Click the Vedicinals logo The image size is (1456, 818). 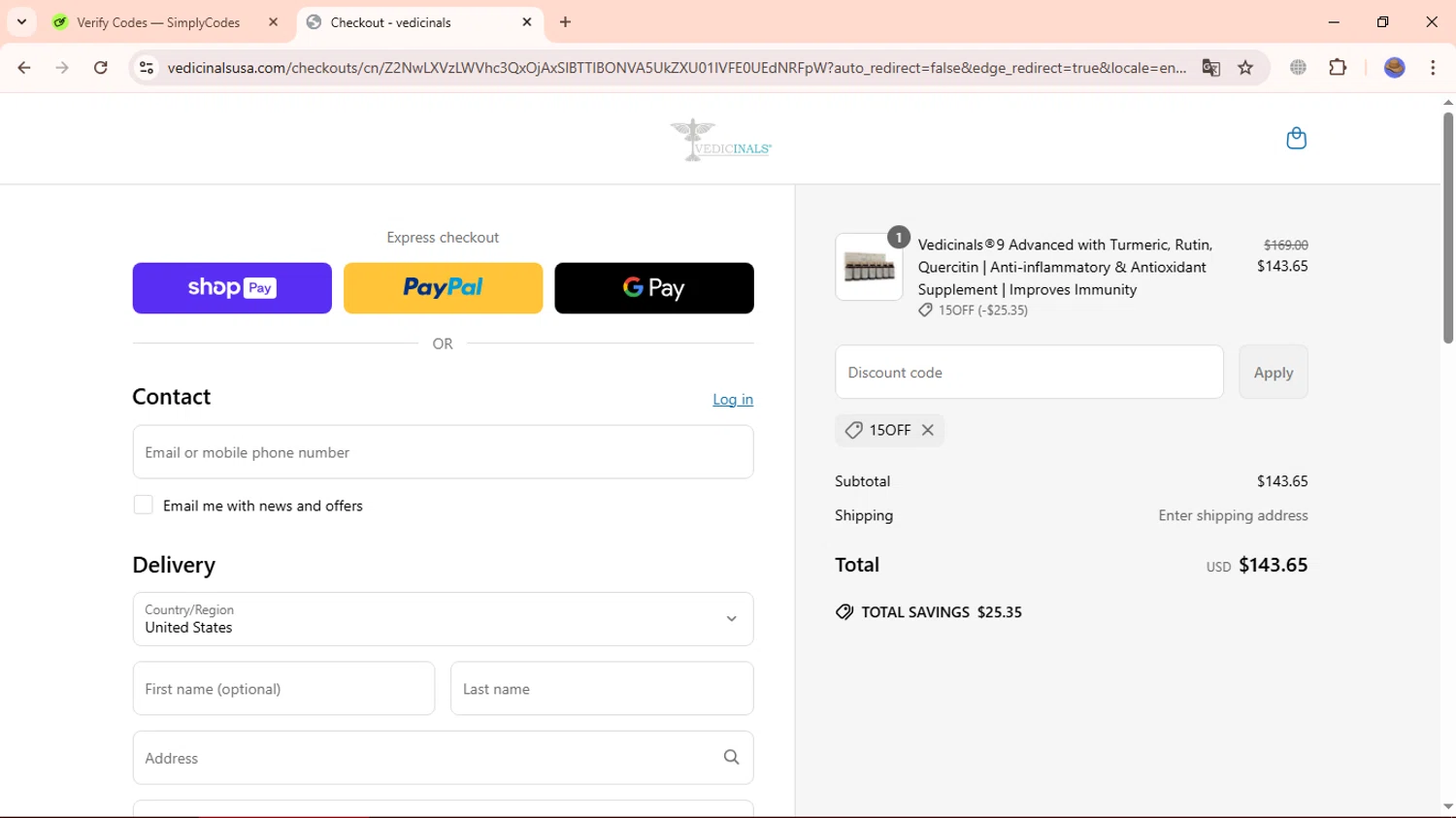pos(720,140)
